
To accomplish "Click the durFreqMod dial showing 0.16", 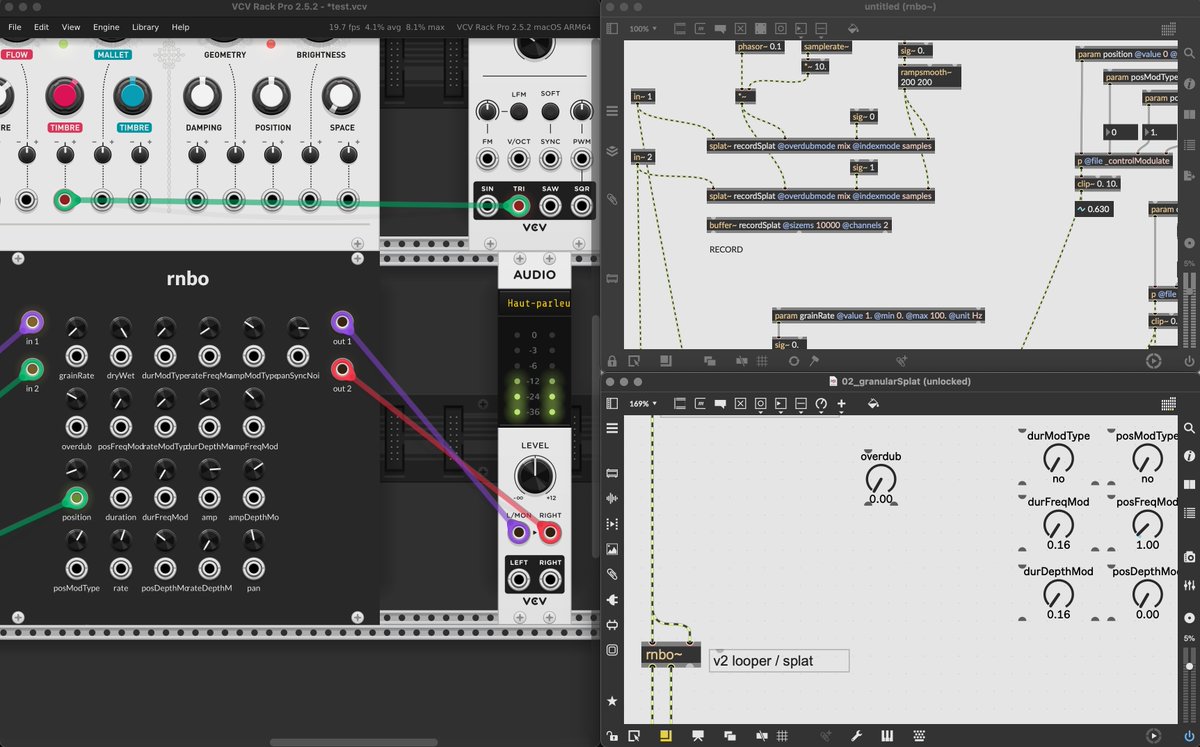I will [x=1058, y=523].
